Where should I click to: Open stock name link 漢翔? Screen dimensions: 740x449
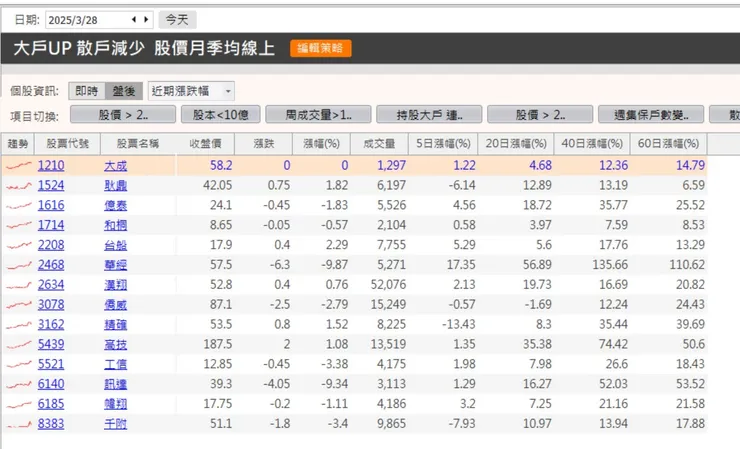pyautogui.click(x=116, y=285)
